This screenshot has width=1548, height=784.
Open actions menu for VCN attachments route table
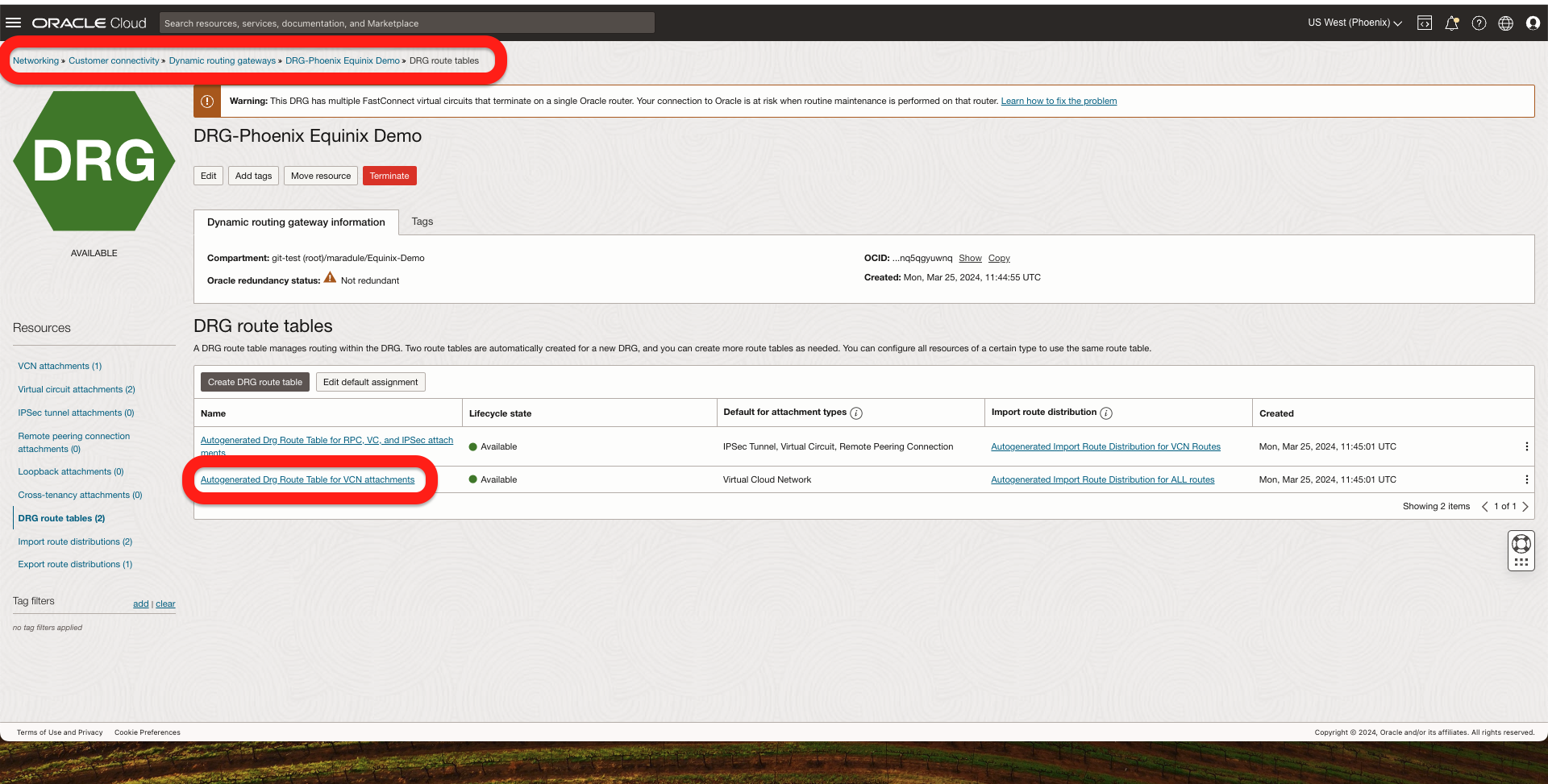coord(1525,479)
